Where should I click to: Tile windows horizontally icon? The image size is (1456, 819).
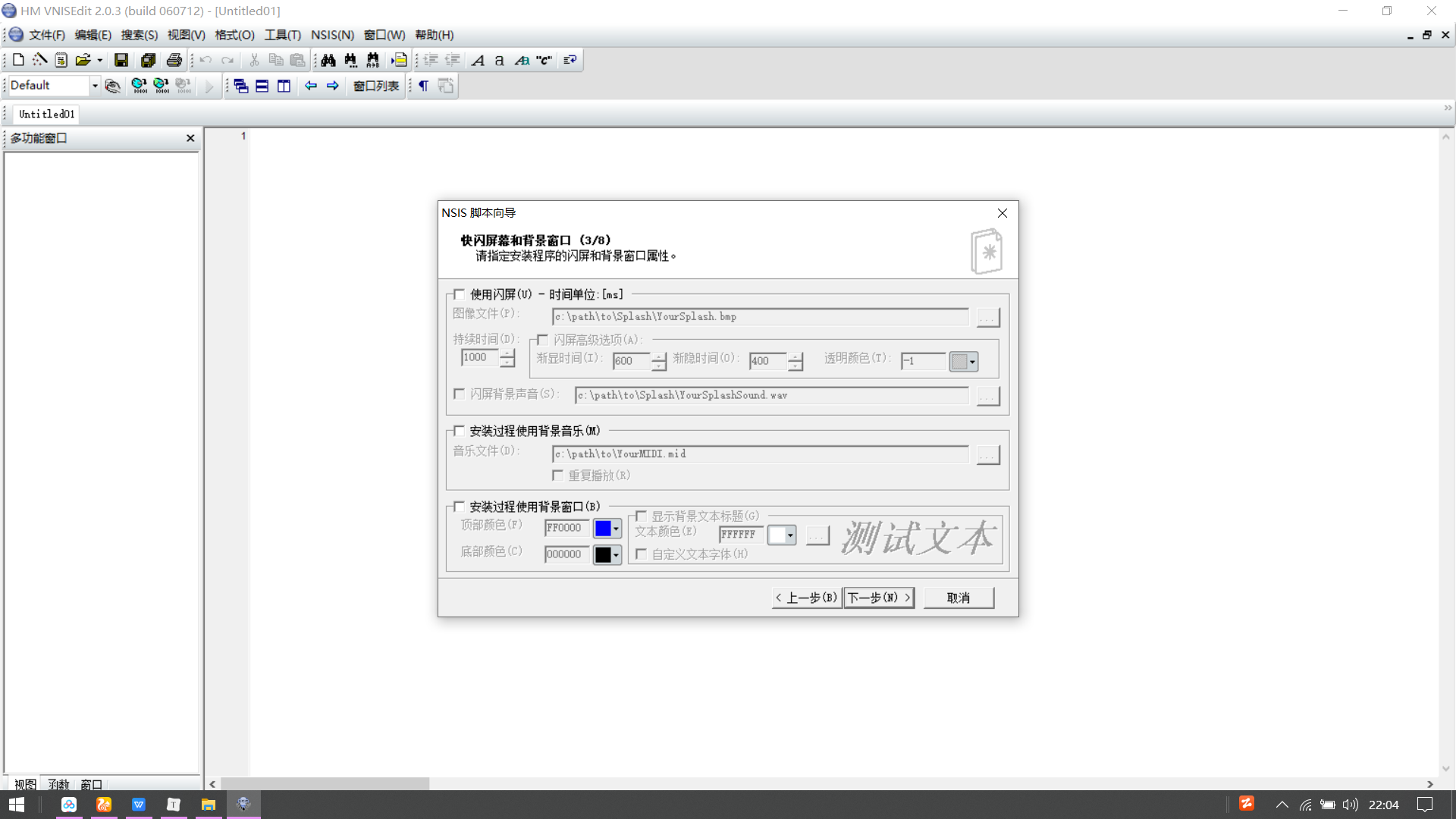click(x=262, y=86)
